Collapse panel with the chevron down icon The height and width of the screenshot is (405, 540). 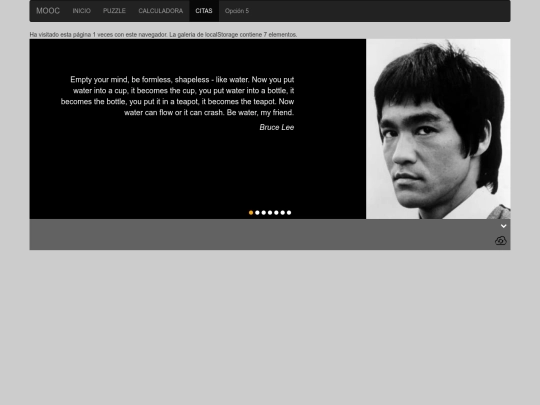click(x=503, y=226)
